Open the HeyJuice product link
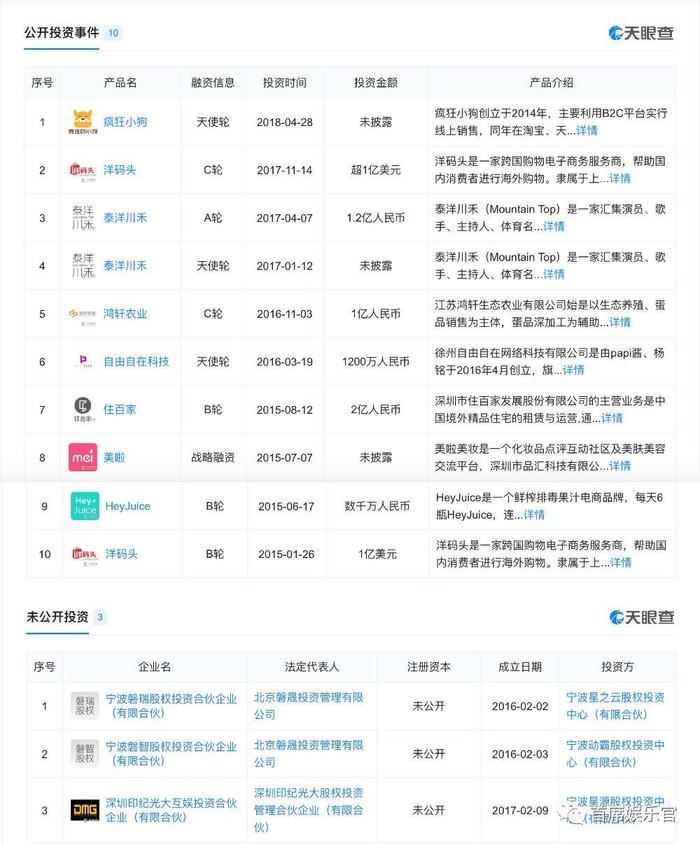700x845 pixels. (x=128, y=506)
